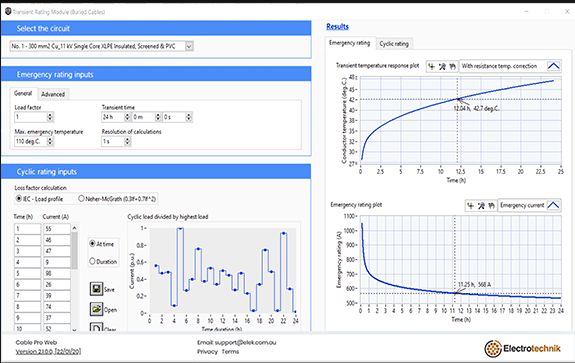
Task: Choose the At time radio button
Action: [92, 243]
